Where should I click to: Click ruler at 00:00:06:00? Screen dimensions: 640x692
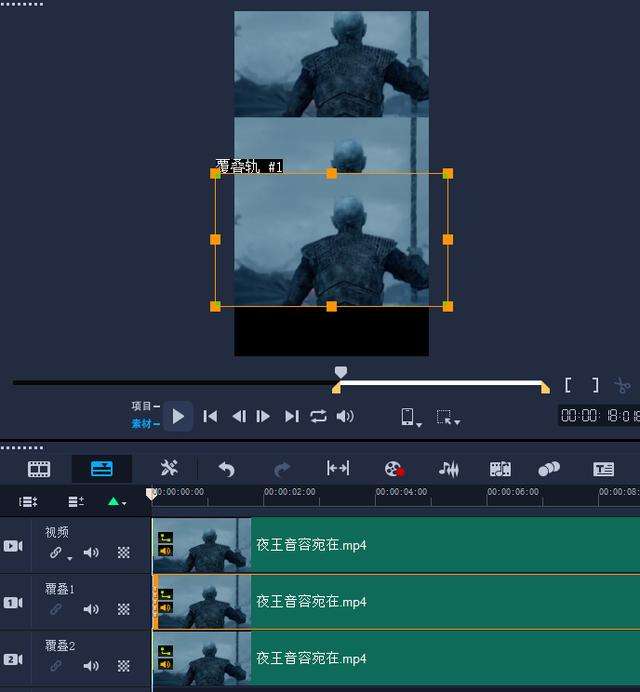(513, 492)
